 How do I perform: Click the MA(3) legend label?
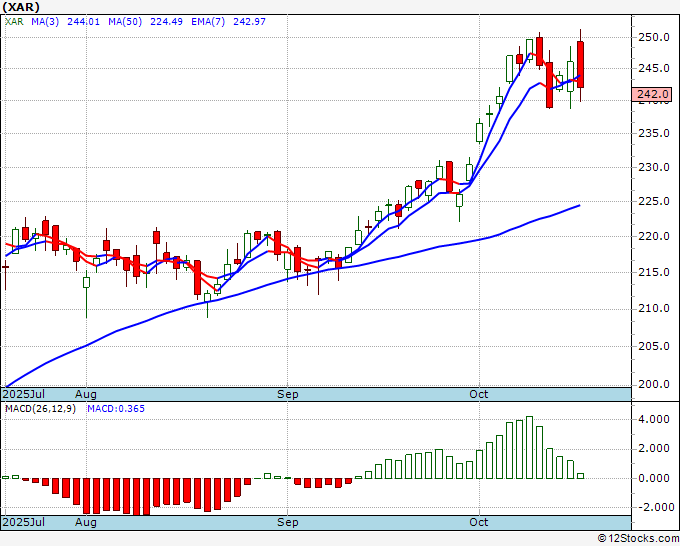point(45,21)
